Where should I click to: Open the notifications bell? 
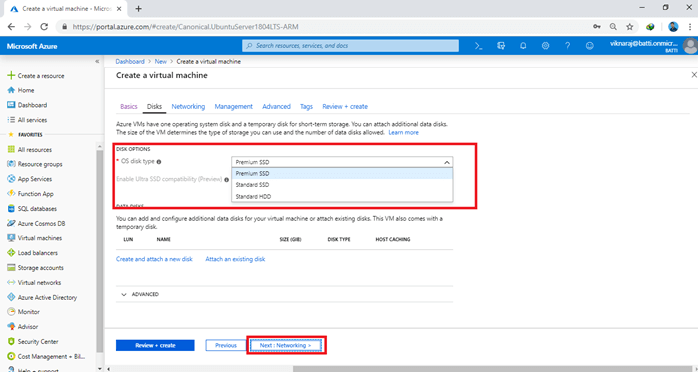pos(523,46)
